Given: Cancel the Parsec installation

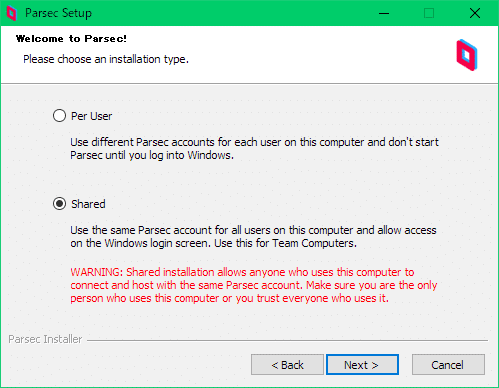Looking at the screenshot, I should [448, 365].
